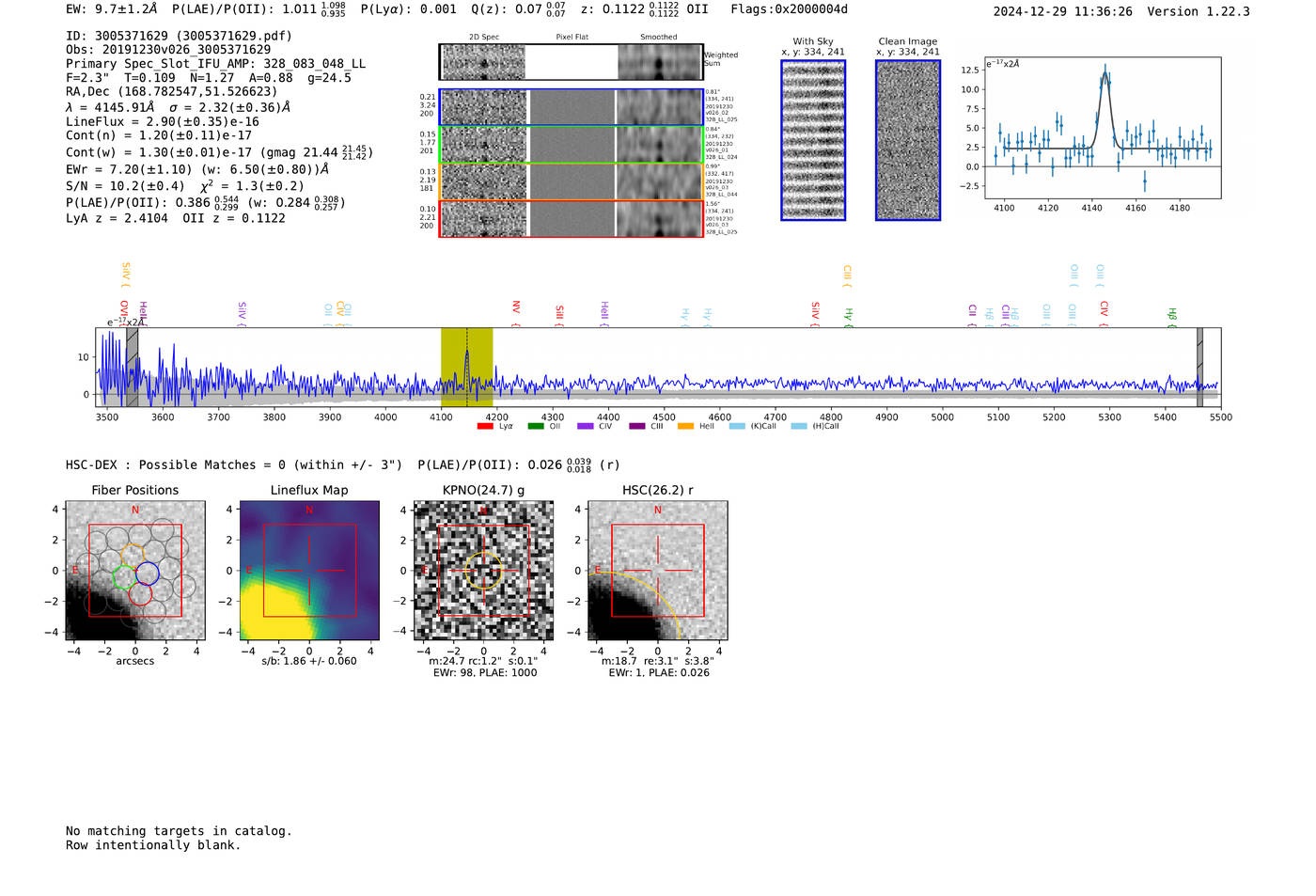Select the green-bordered fiber 2D Spec cutout

[x=484, y=145]
